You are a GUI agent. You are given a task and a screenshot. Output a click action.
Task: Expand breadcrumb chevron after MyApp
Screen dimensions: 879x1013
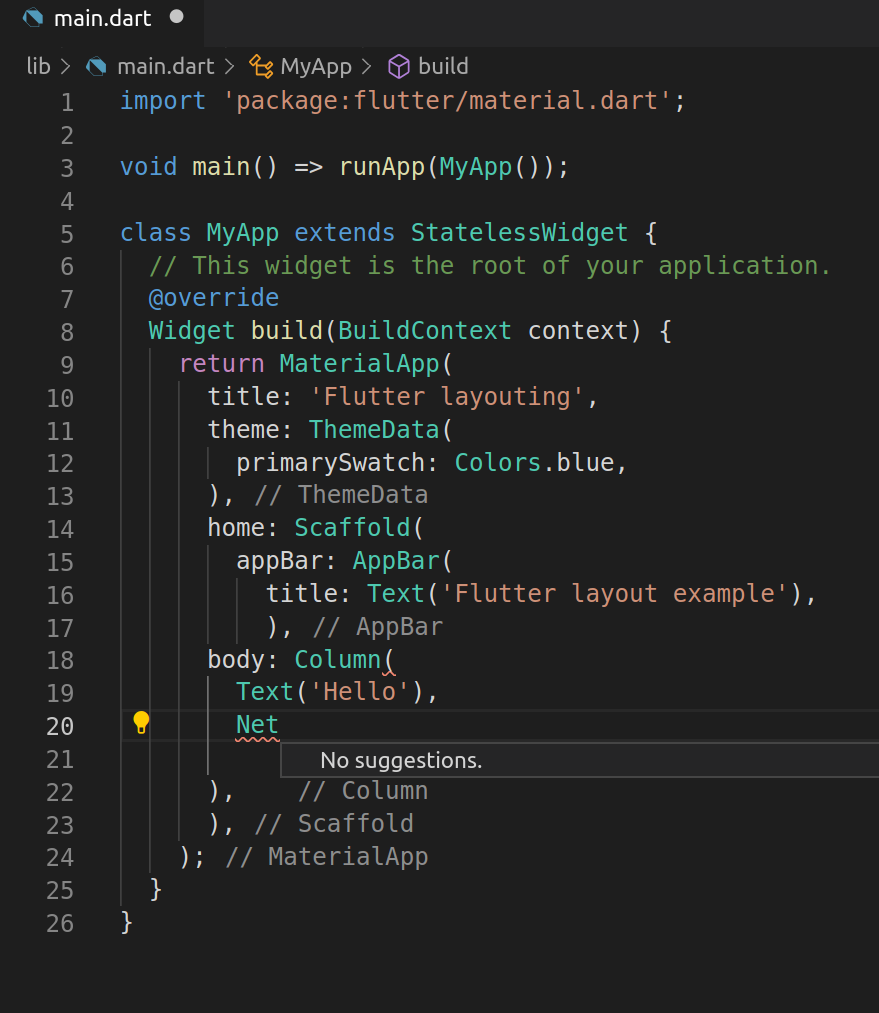(x=367, y=67)
